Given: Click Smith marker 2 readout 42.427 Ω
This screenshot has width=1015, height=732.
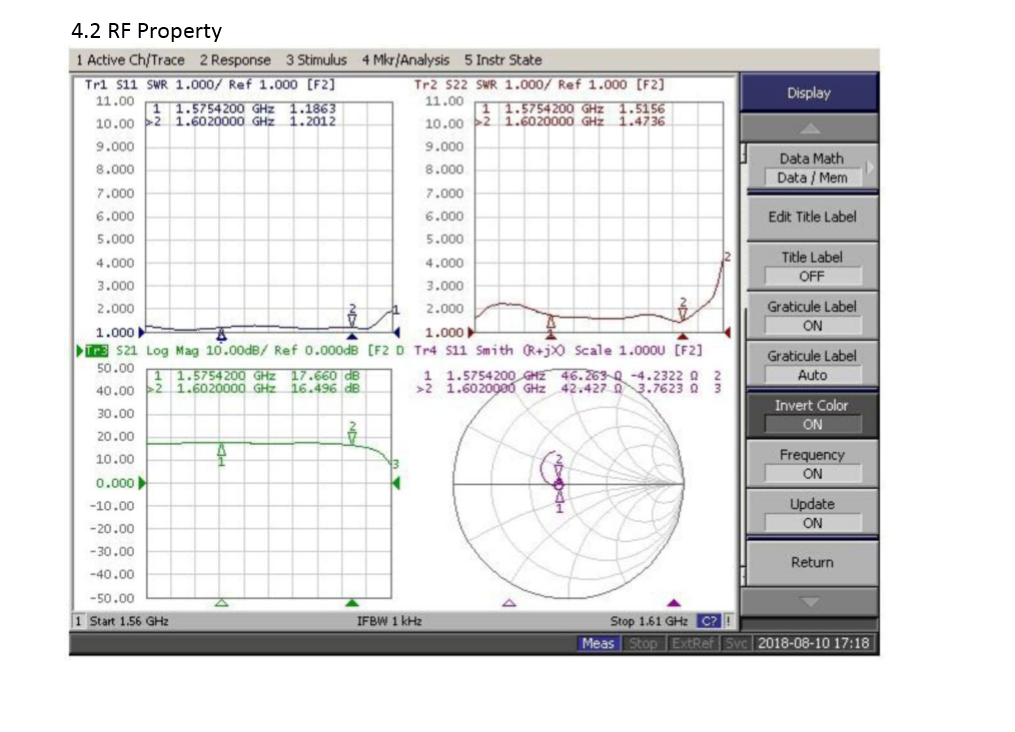Looking at the screenshot, I should [x=592, y=389].
